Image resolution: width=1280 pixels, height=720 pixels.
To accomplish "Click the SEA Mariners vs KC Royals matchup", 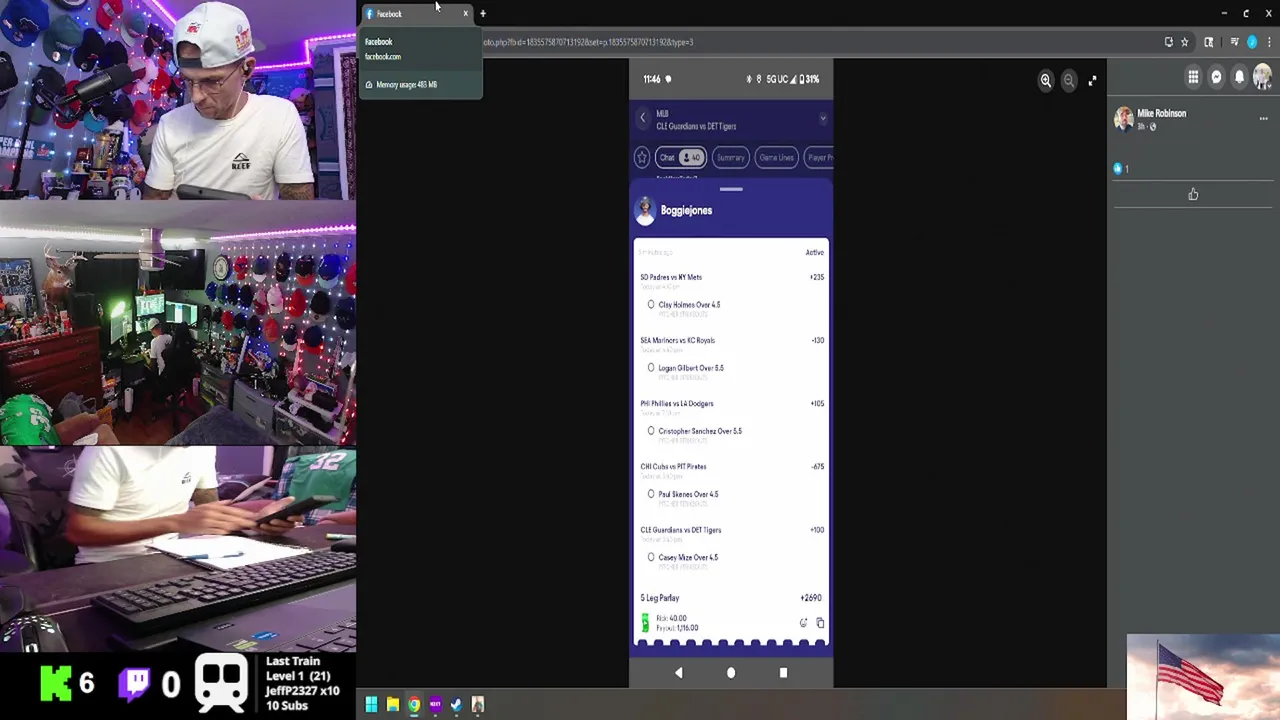I will 677,340.
